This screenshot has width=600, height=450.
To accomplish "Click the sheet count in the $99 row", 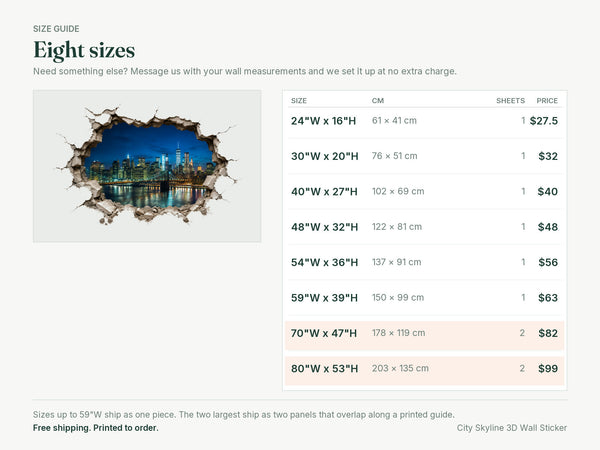I will point(522,368).
